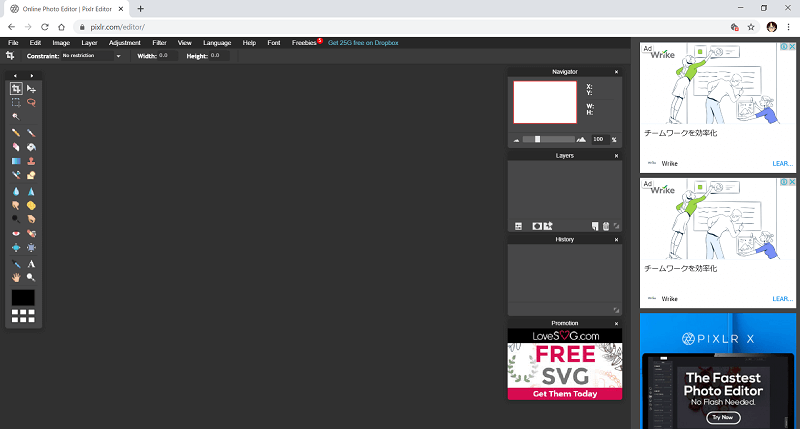Close the History panel

point(616,239)
